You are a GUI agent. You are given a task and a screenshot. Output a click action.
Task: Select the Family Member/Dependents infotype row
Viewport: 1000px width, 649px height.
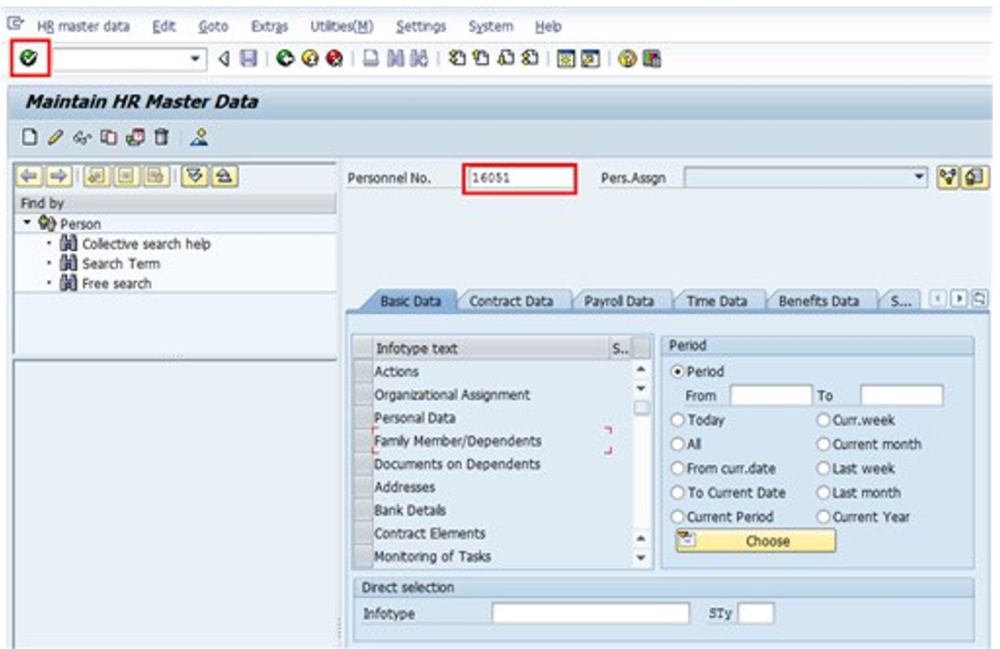pos(492,441)
